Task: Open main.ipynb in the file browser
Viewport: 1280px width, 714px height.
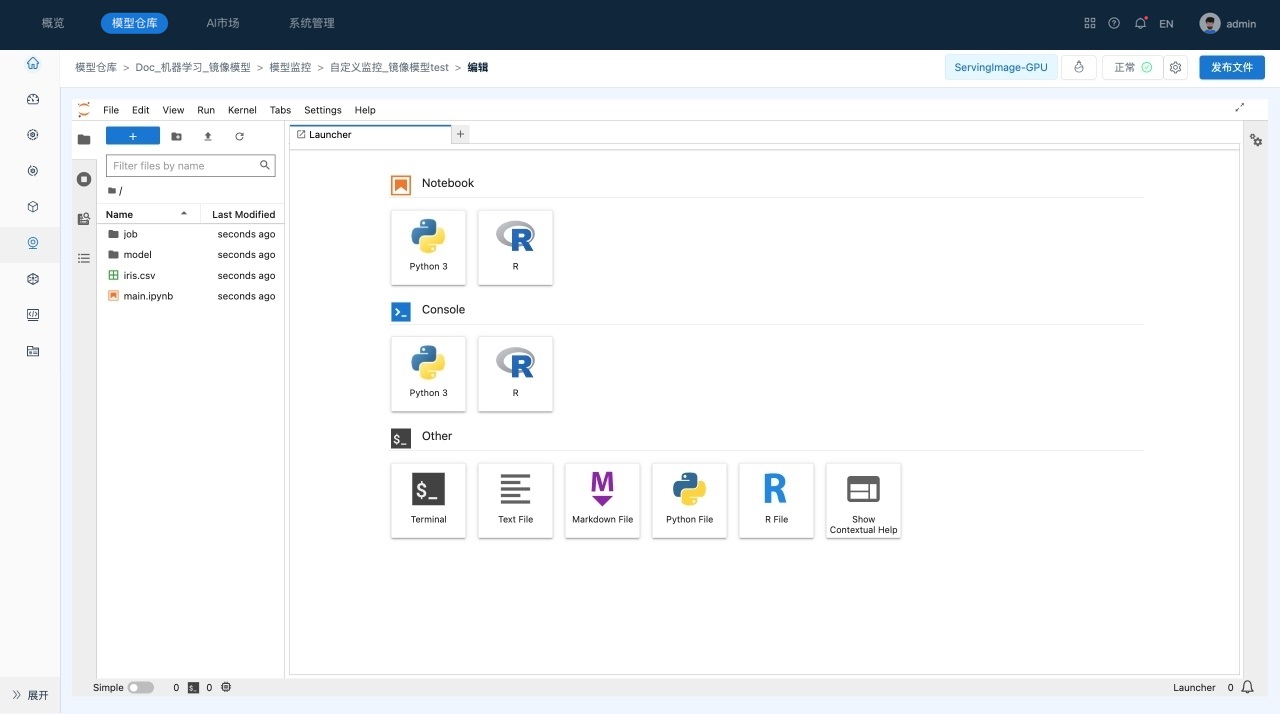Action: tap(148, 296)
